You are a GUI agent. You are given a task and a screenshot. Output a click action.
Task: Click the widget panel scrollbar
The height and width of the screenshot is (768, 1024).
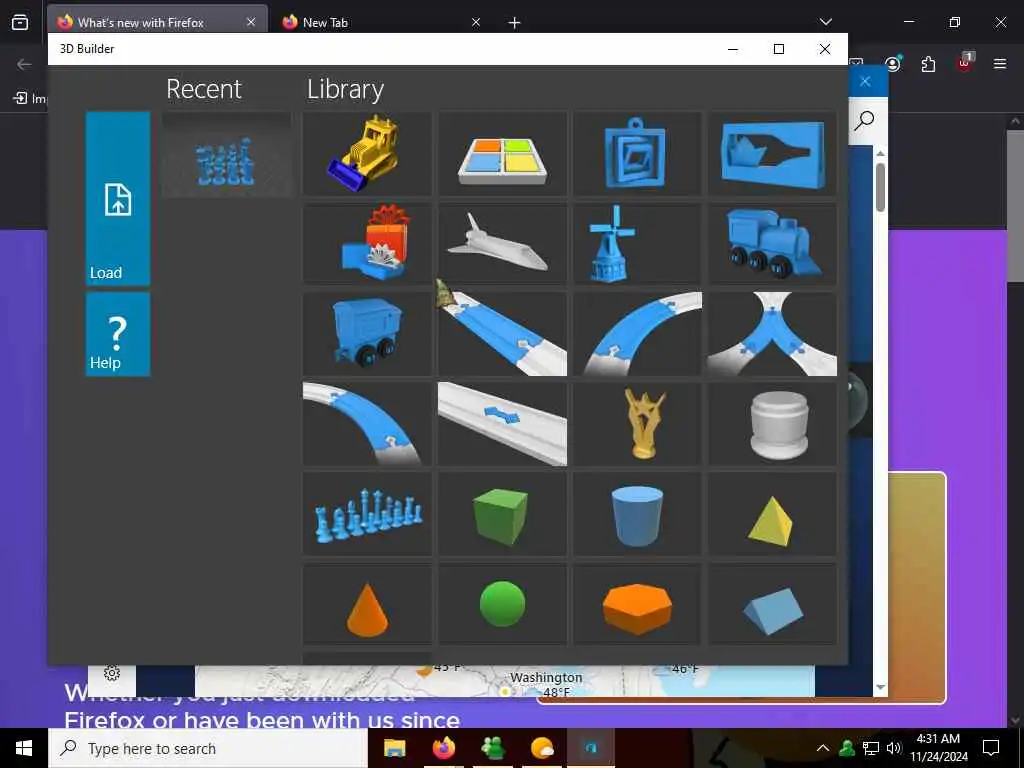tap(880, 187)
